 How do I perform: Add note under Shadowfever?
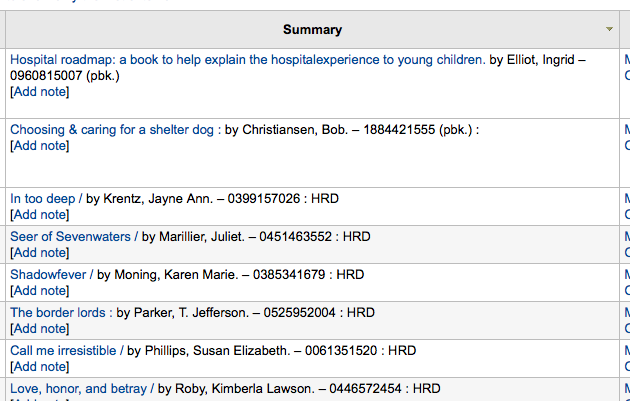point(40,291)
